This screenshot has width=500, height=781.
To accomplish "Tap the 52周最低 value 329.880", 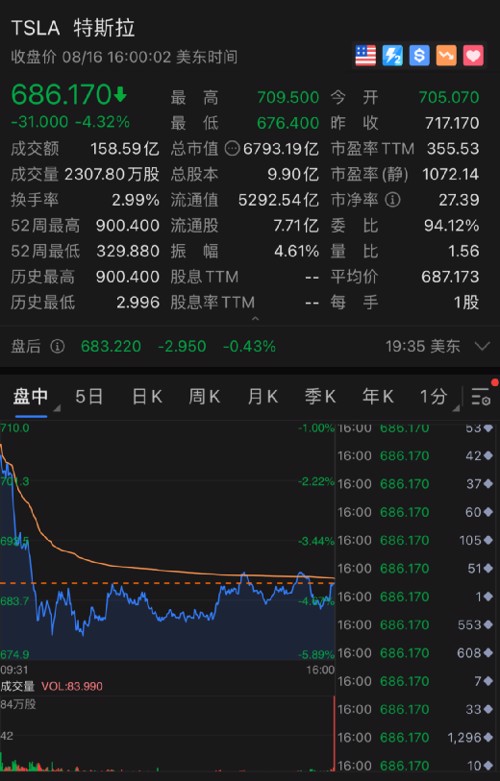I will (x=128, y=251).
